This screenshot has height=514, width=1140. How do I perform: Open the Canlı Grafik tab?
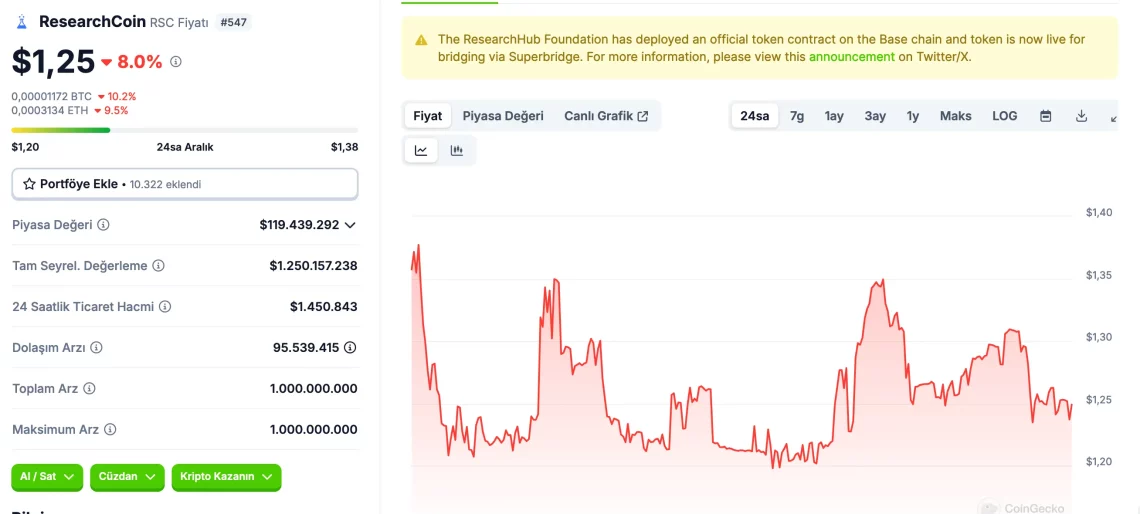coord(606,116)
